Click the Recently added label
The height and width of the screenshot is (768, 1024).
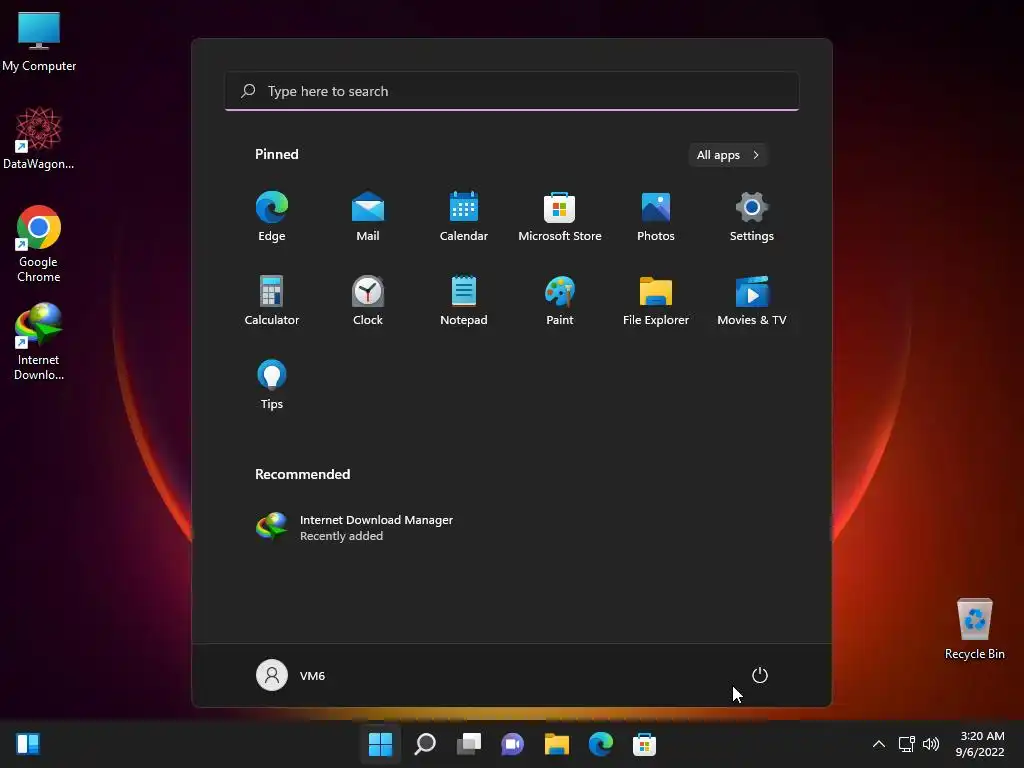coord(342,536)
